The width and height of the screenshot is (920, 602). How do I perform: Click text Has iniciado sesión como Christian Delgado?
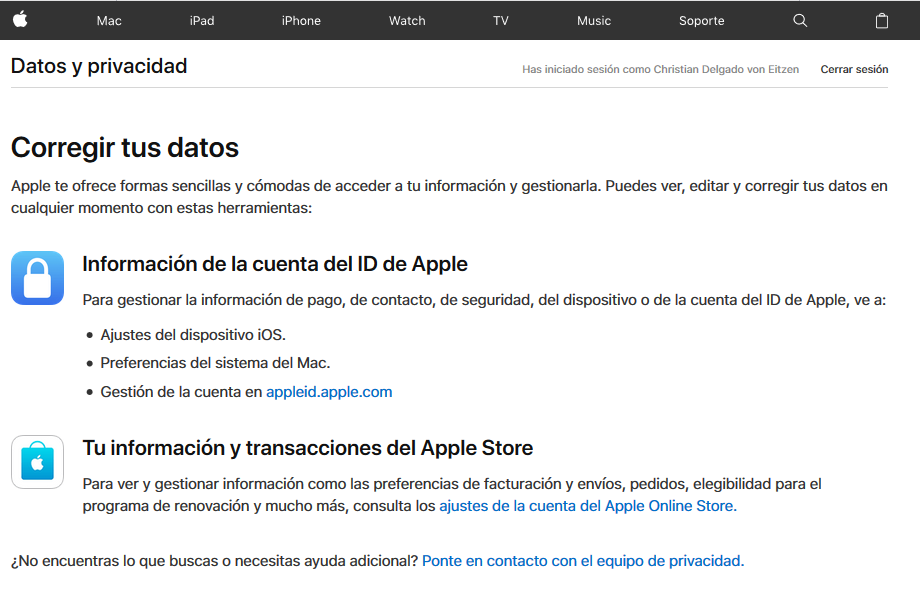(661, 69)
